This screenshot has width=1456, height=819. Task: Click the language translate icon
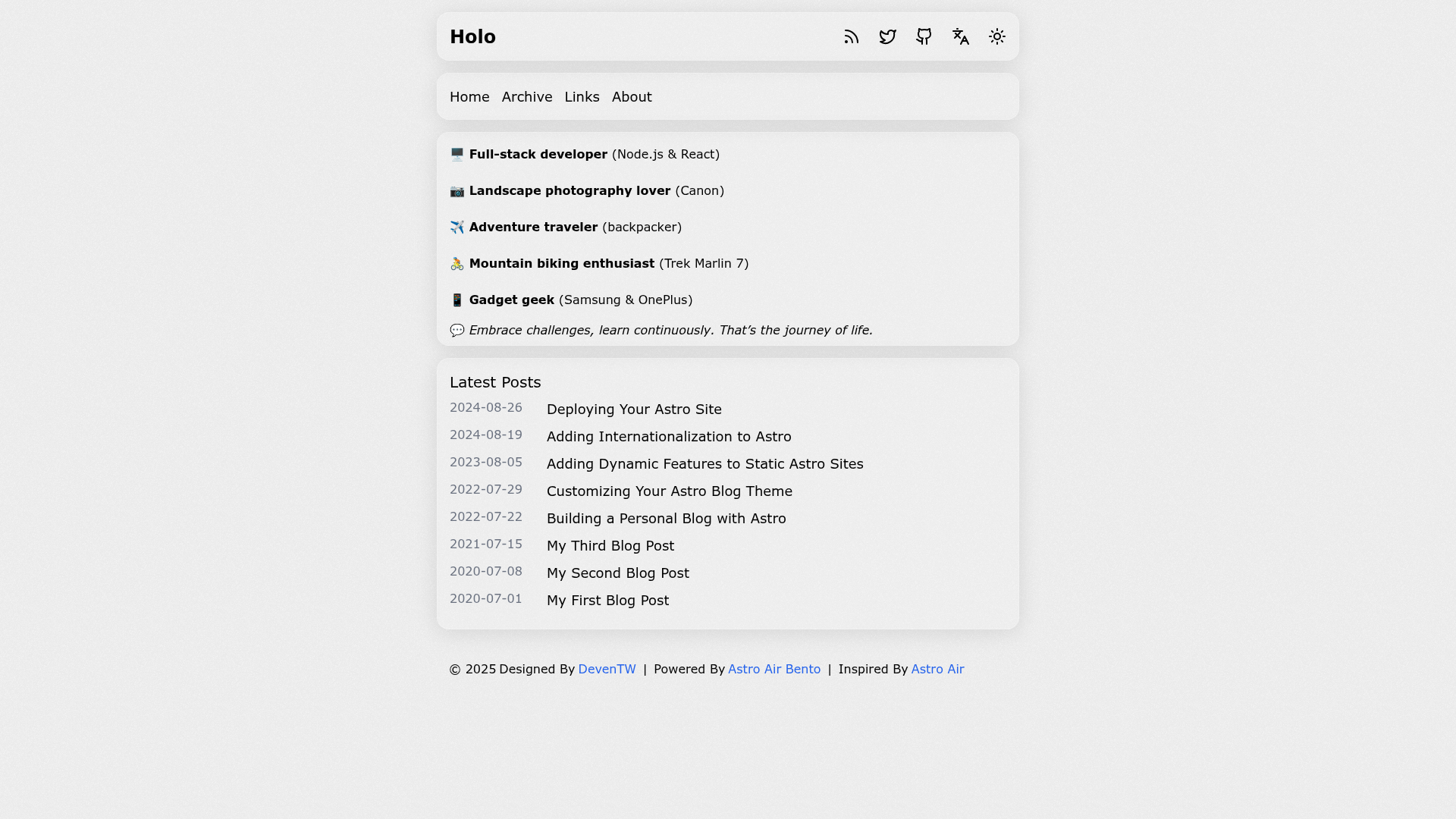961,36
